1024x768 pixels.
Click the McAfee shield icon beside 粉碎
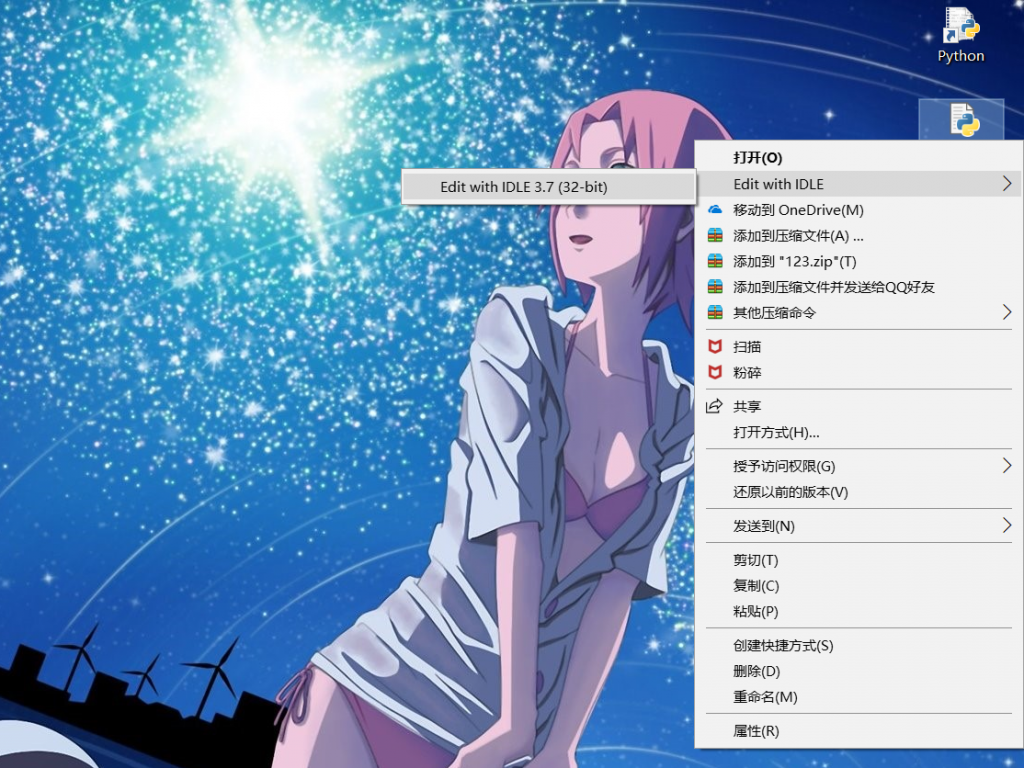point(716,372)
